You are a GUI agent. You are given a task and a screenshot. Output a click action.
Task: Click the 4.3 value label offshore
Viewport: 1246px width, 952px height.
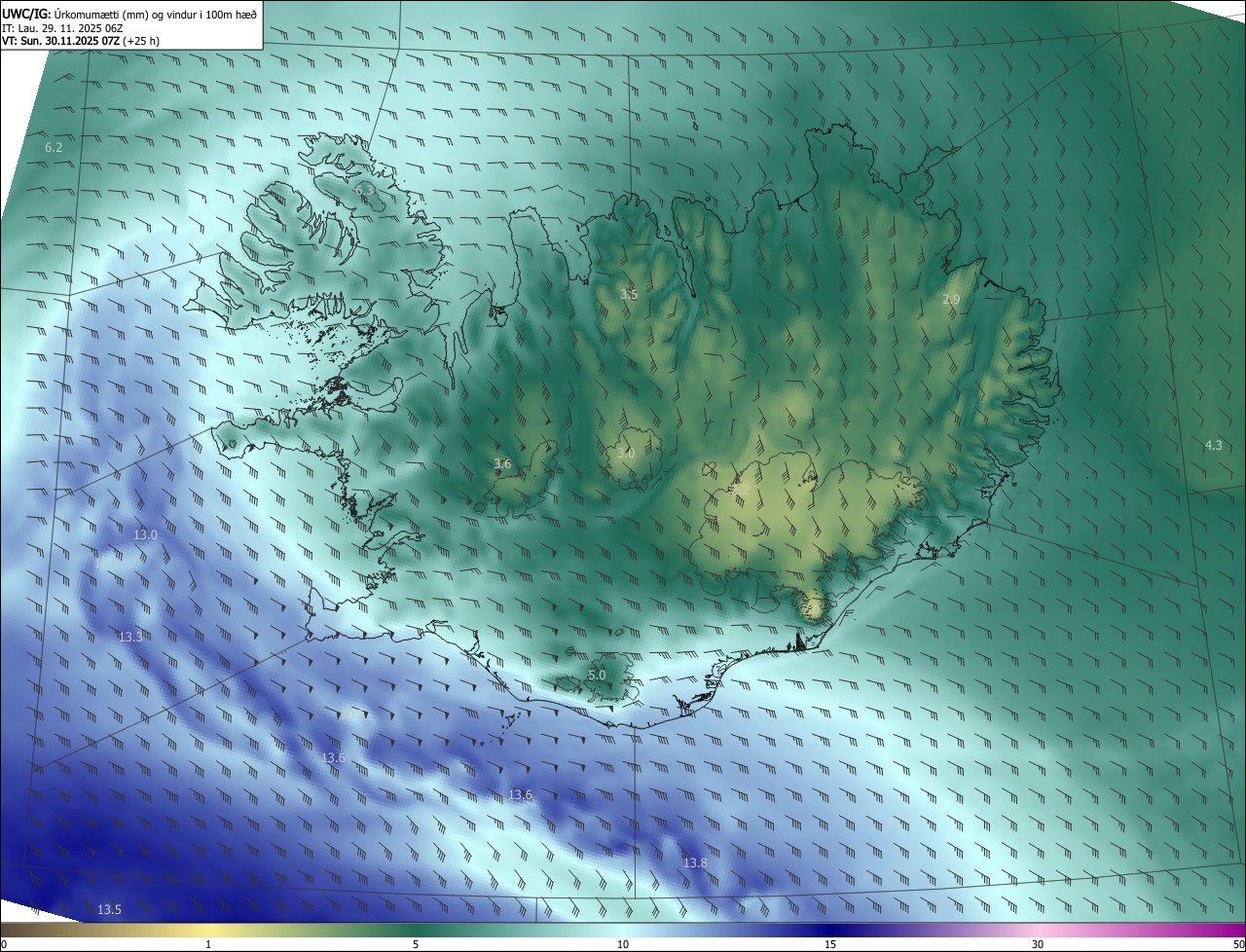tap(1213, 445)
